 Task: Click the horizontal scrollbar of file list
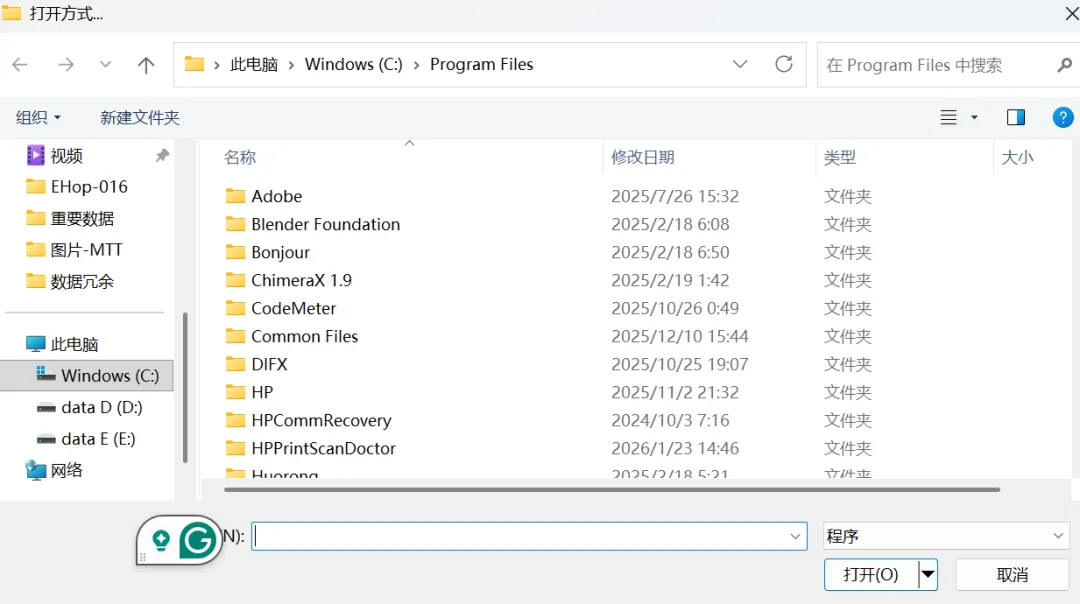pyautogui.click(x=612, y=490)
